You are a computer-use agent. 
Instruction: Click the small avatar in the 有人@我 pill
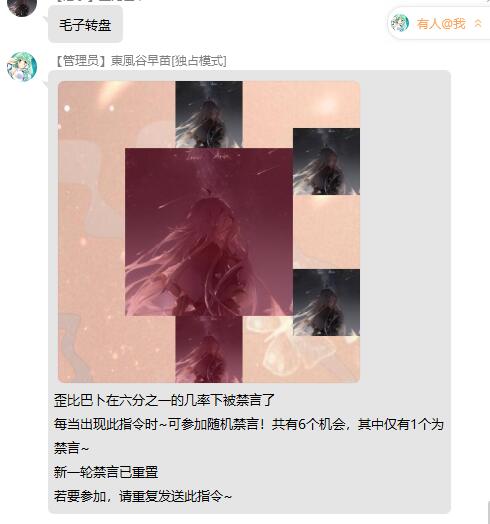click(400, 23)
